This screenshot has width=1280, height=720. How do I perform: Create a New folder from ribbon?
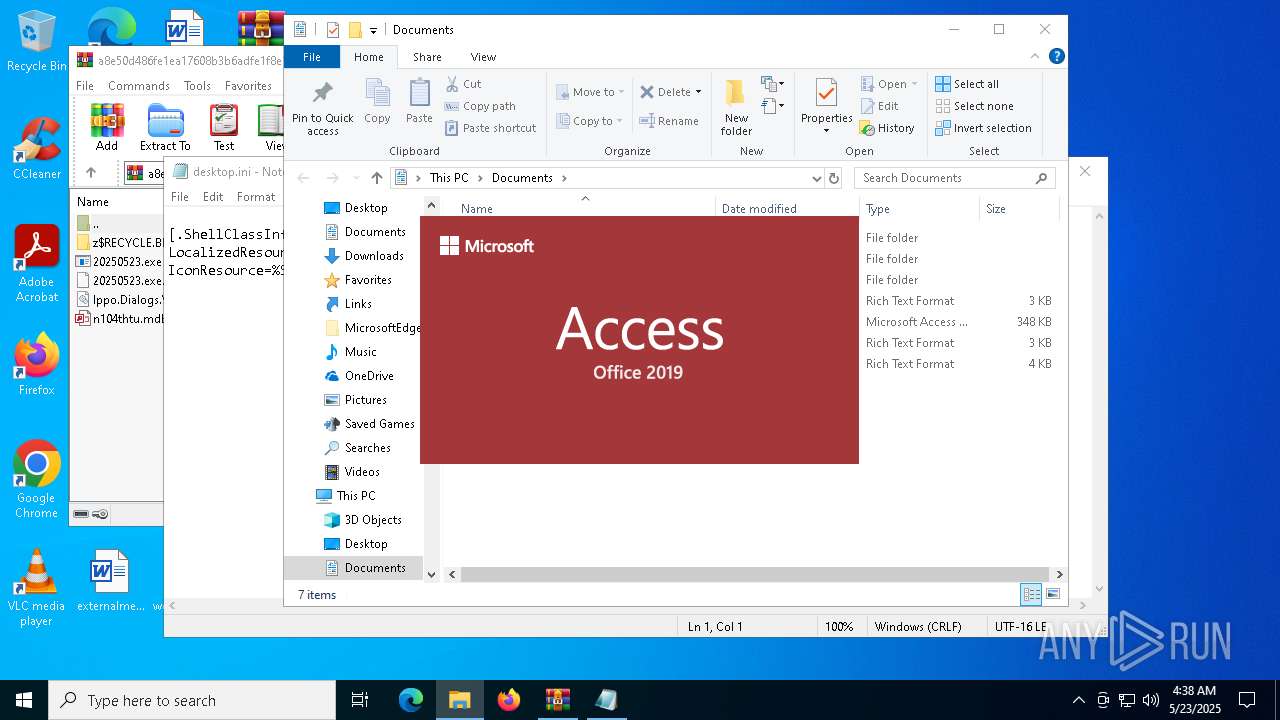click(x=736, y=106)
